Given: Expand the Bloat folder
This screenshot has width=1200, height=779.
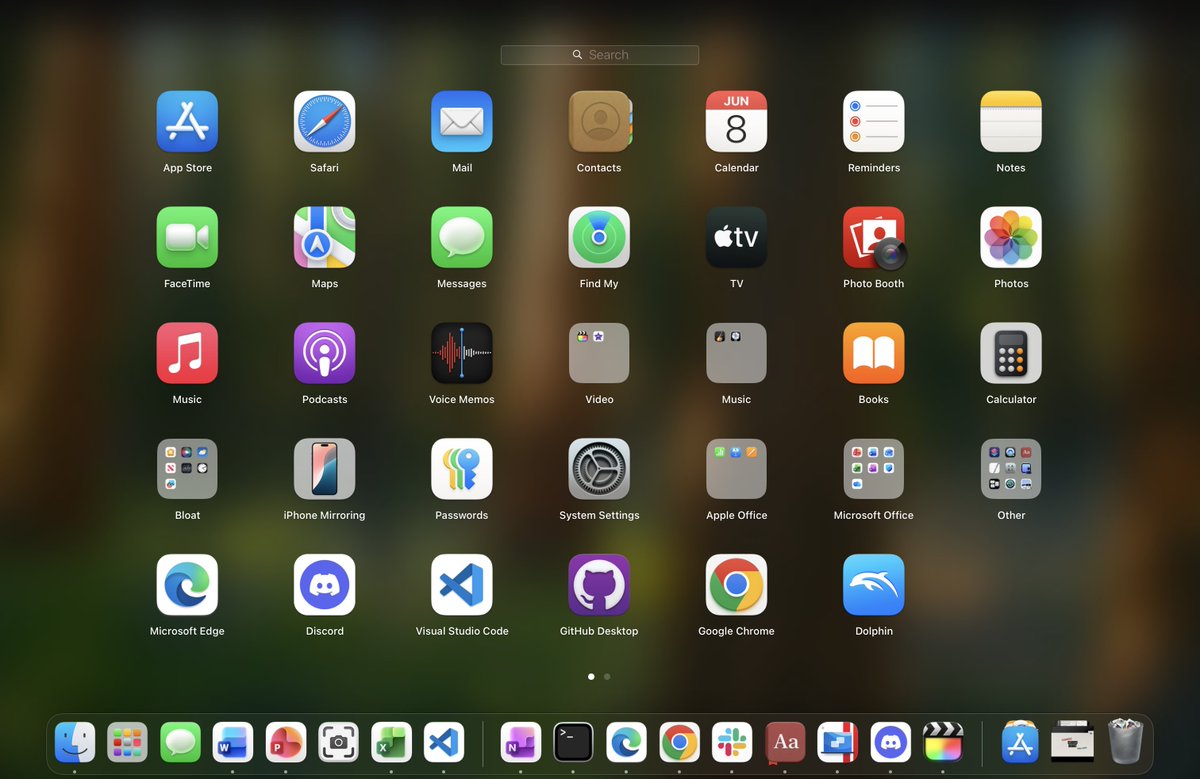Looking at the screenshot, I should click(x=187, y=469).
